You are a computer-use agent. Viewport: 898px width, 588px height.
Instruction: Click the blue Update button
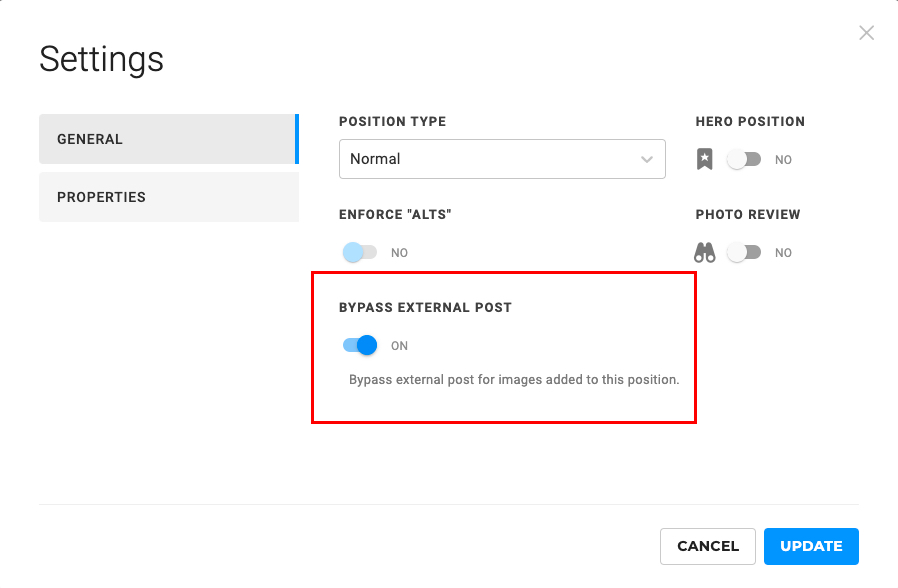click(x=811, y=546)
